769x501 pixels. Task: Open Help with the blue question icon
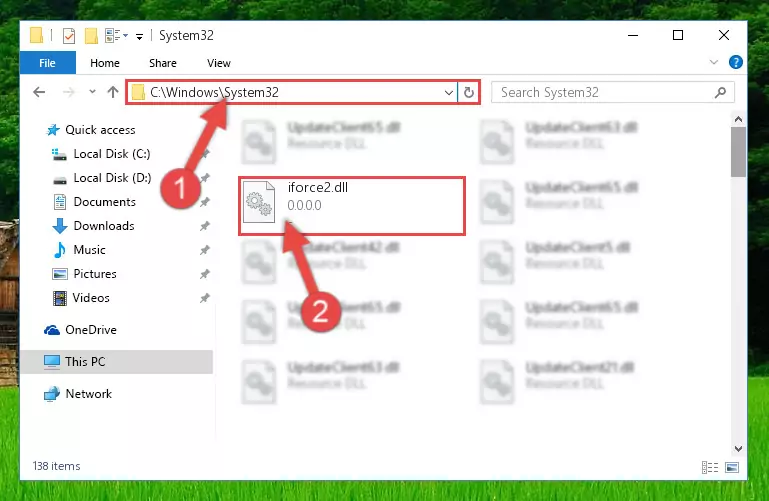pos(735,62)
